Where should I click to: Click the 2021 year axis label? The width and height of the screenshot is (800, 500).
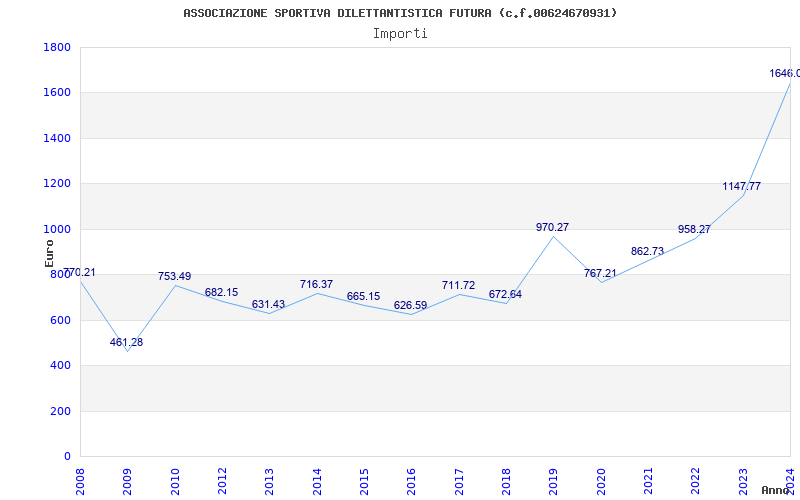(648, 482)
